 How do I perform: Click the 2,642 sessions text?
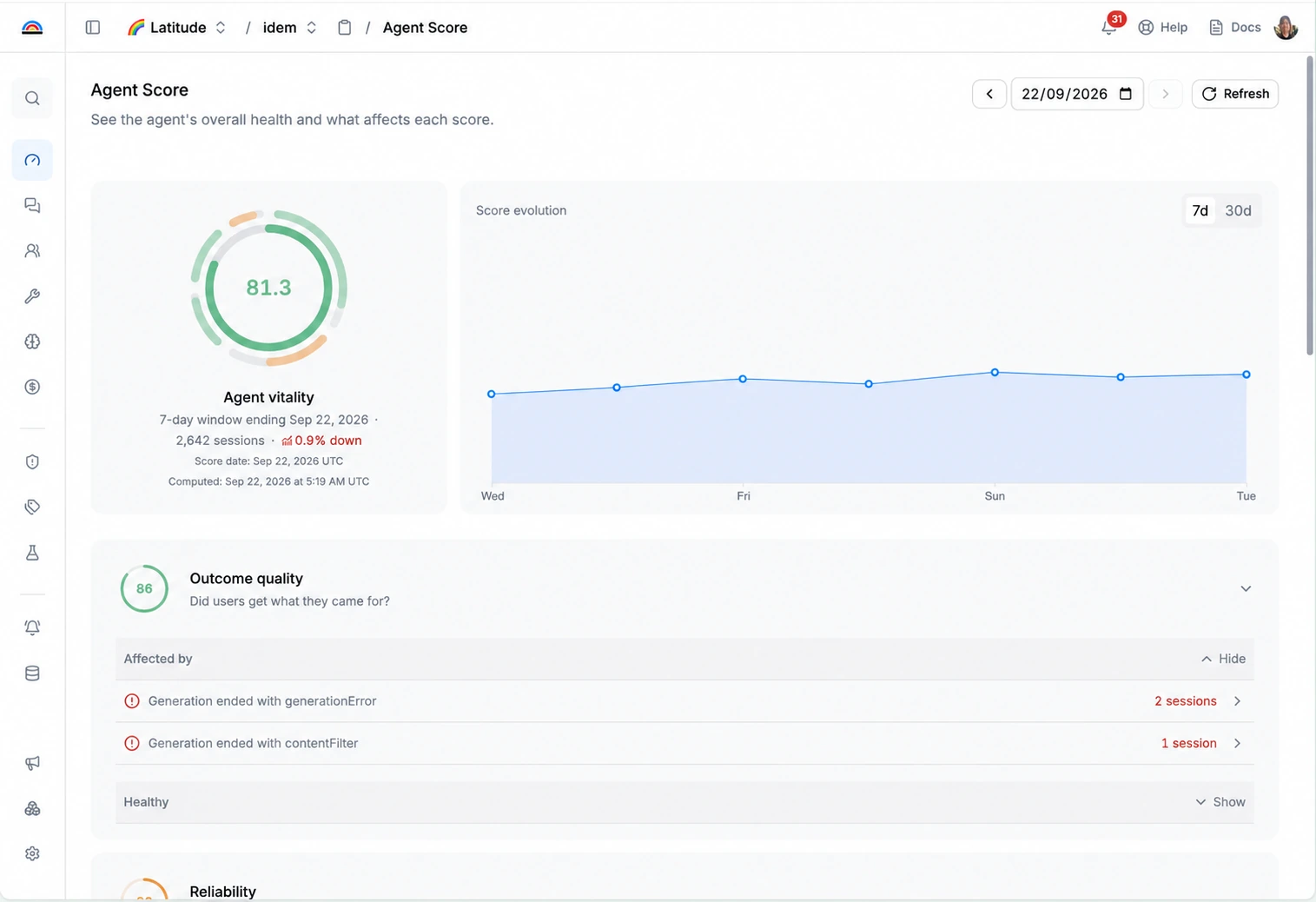220,441
